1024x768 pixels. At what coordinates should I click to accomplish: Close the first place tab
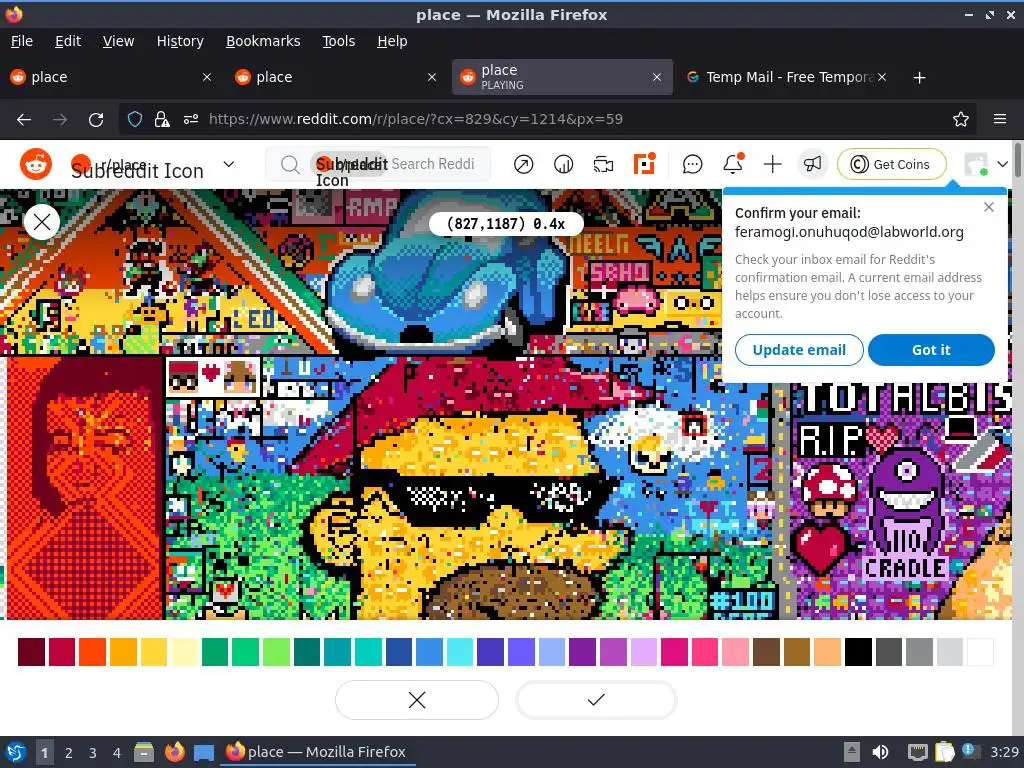pyautogui.click(x=207, y=77)
